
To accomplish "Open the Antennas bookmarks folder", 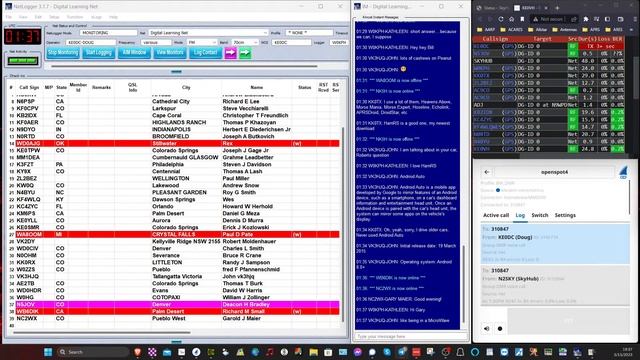I will tap(566, 29).
